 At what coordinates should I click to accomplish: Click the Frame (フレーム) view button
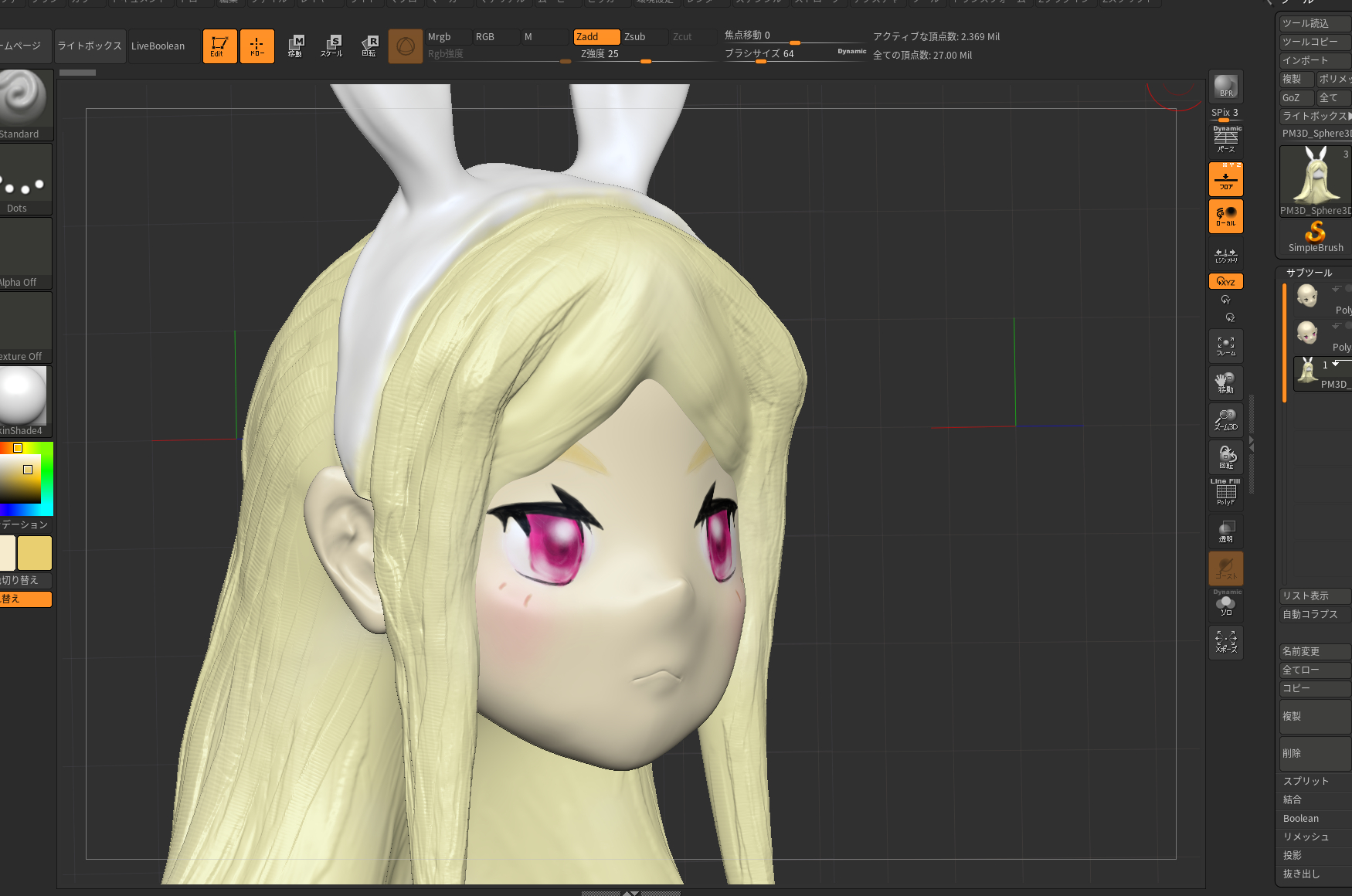pyautogui.click(x=1226, y=346)
